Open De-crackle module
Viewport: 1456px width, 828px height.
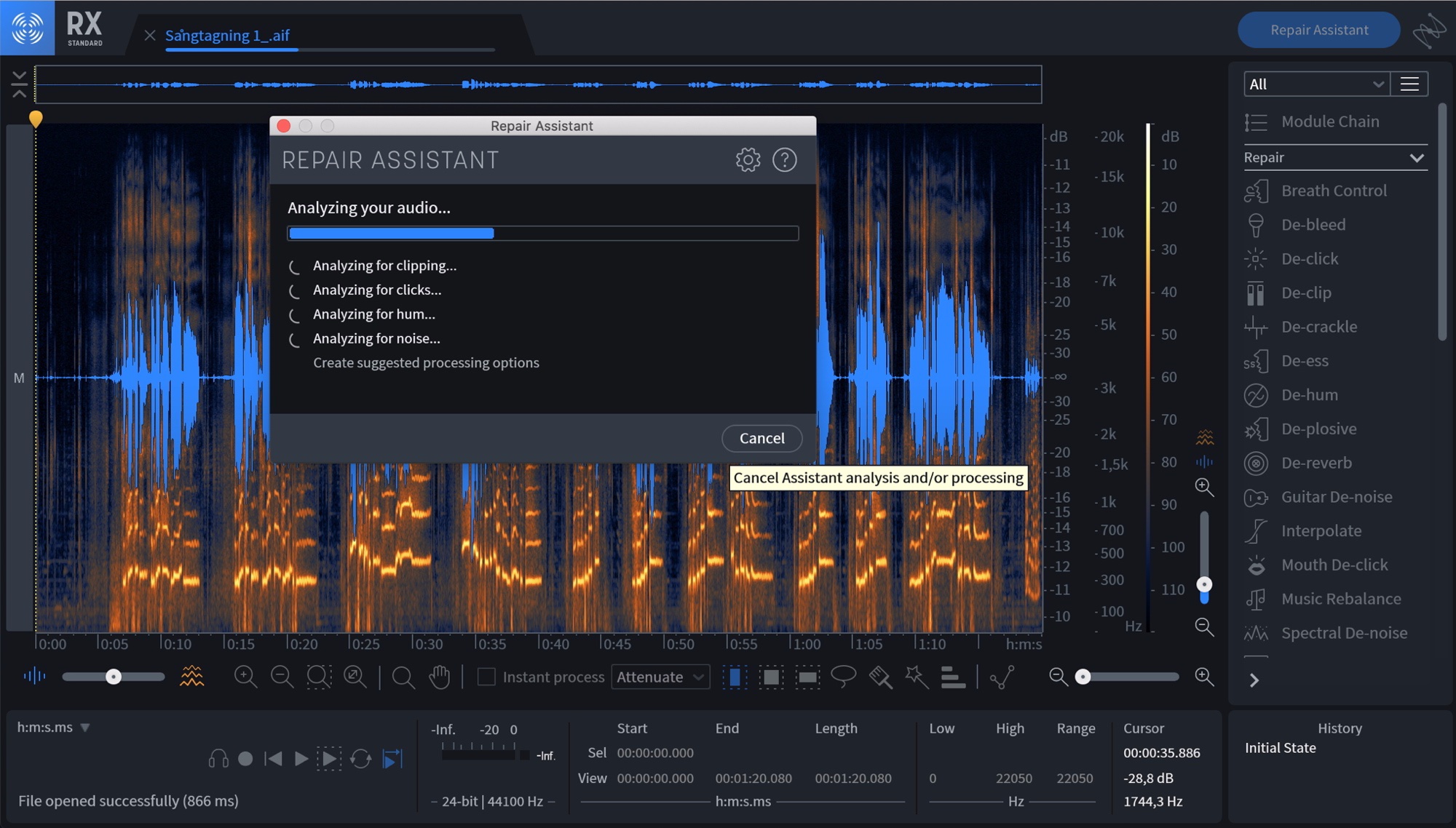pyautogui.click(x=1301, y=327)
